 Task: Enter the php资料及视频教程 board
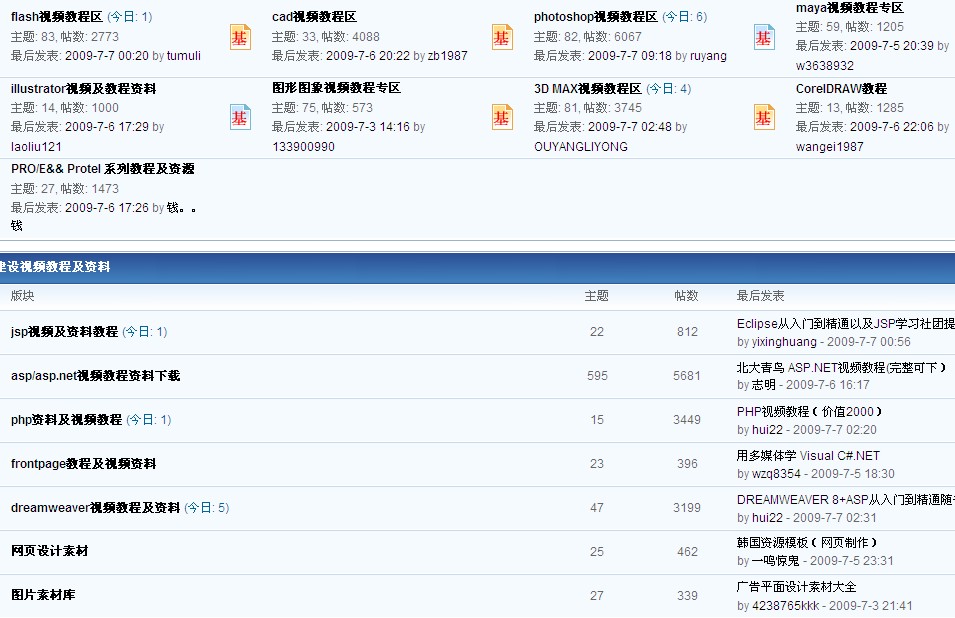coord(66,420)
